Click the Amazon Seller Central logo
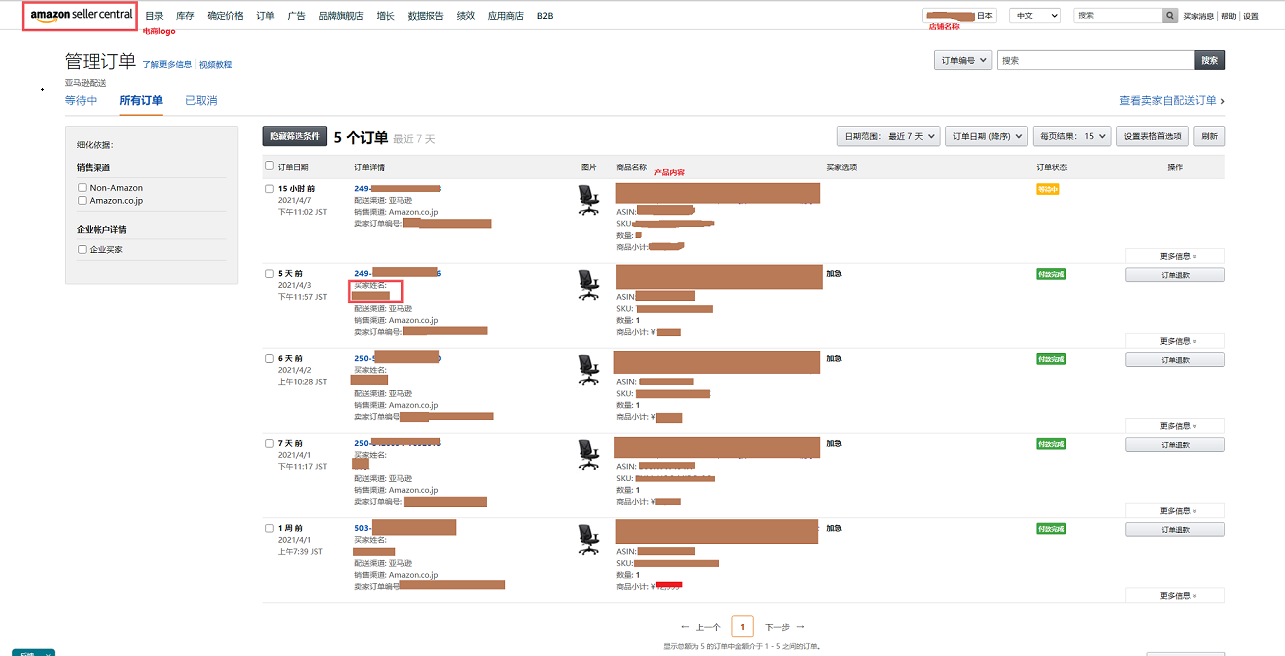This screenshot has width=1285, height=656. (81, 16)
